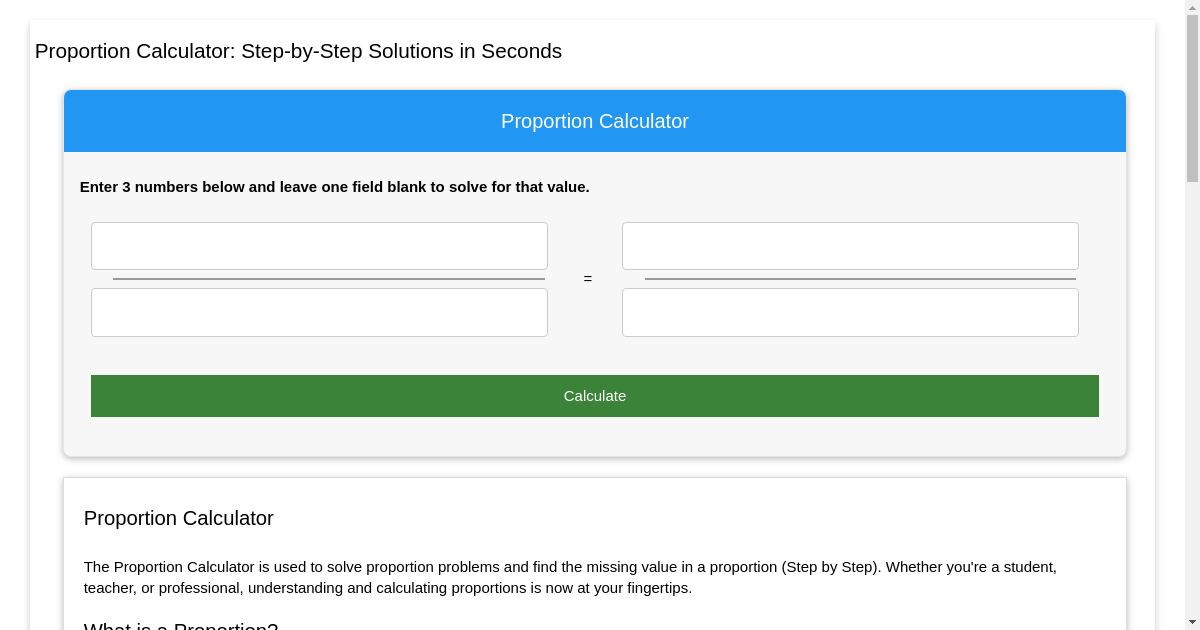Screen dimensions: 1200x630
Task: Select the page title Step-by-Step Solutions heading
Action: click(x=297, y=51)
